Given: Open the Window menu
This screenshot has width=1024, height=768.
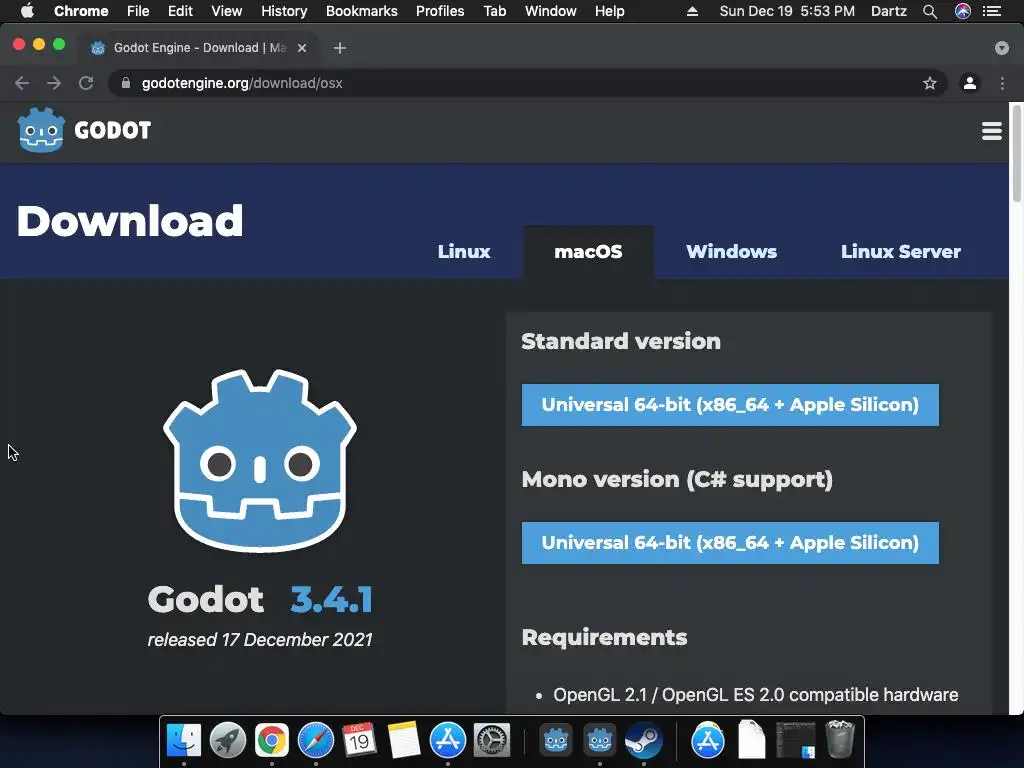Looking at the screenshot, I should [551, 11].
